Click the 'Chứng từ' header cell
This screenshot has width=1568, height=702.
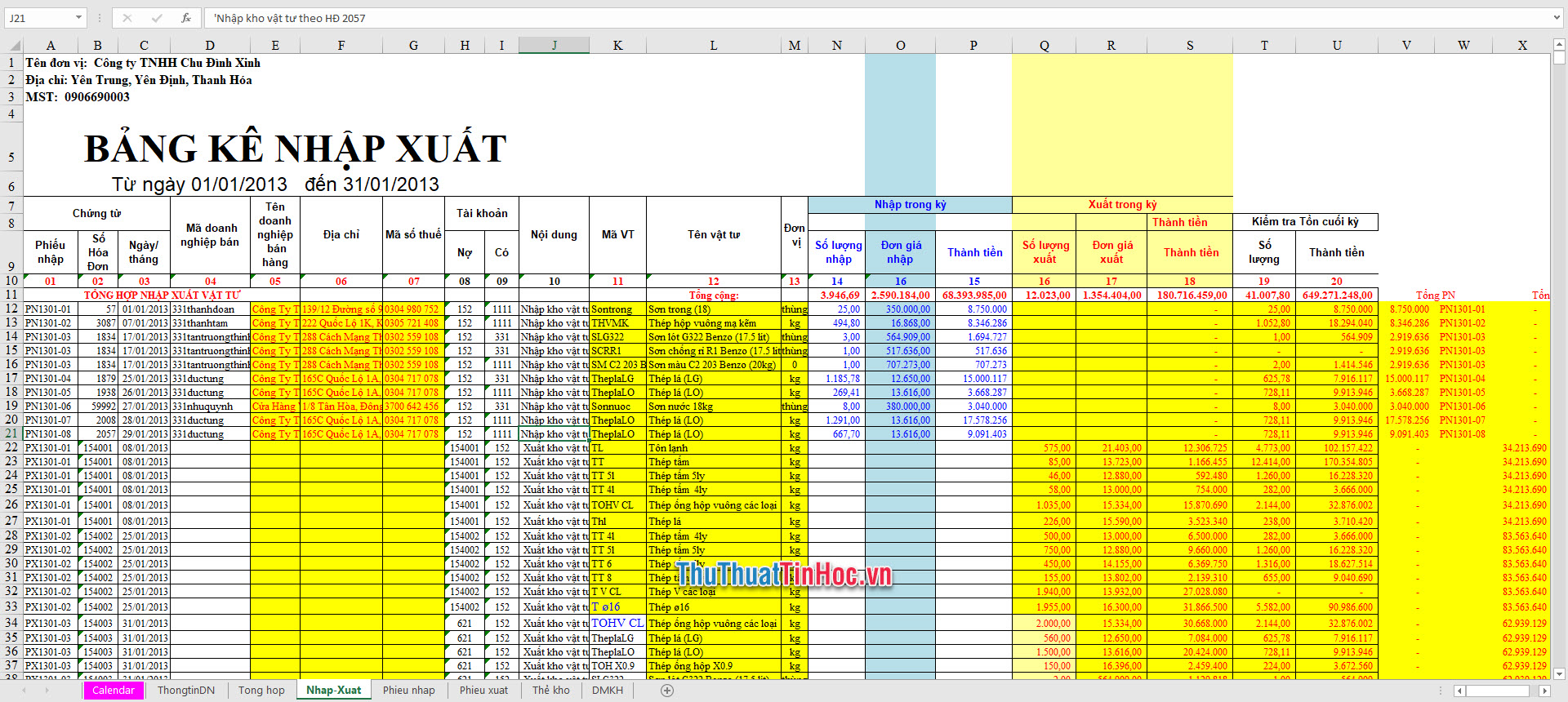[96, 214]
